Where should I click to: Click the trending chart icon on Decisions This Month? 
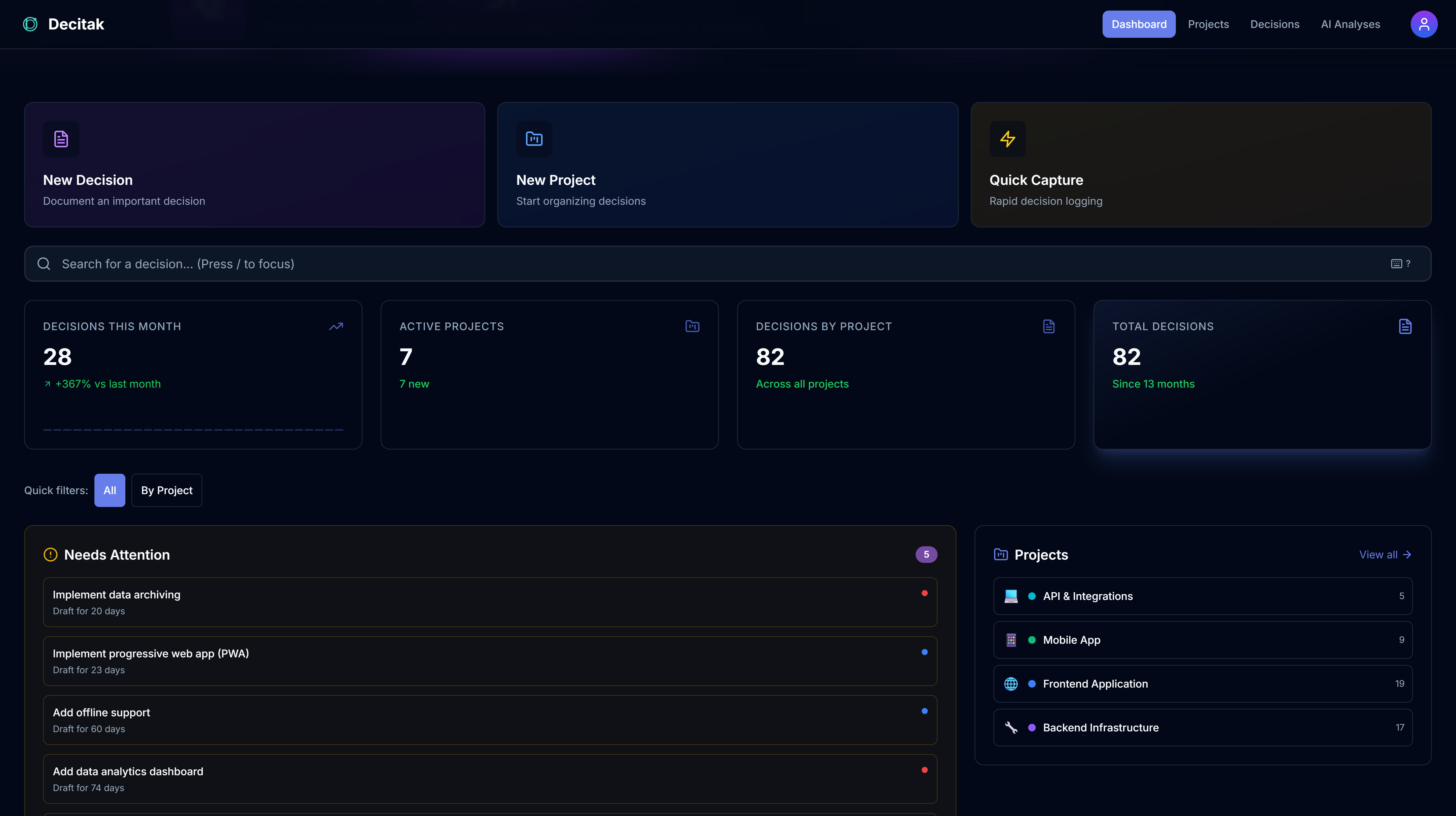tap(336, 326)
